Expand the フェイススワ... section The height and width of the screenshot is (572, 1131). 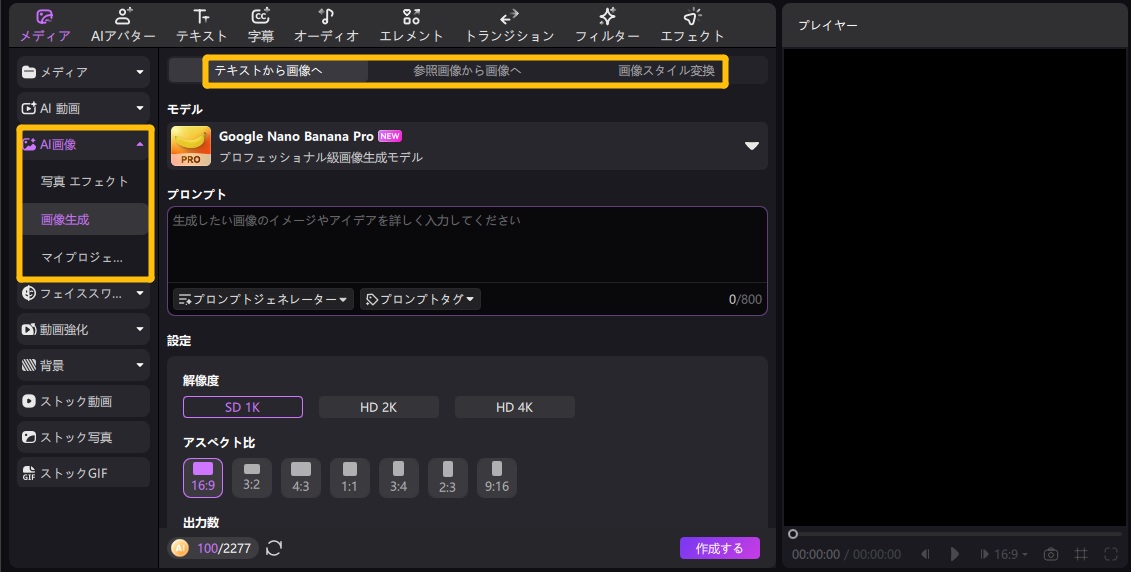[x=84, y=293]
